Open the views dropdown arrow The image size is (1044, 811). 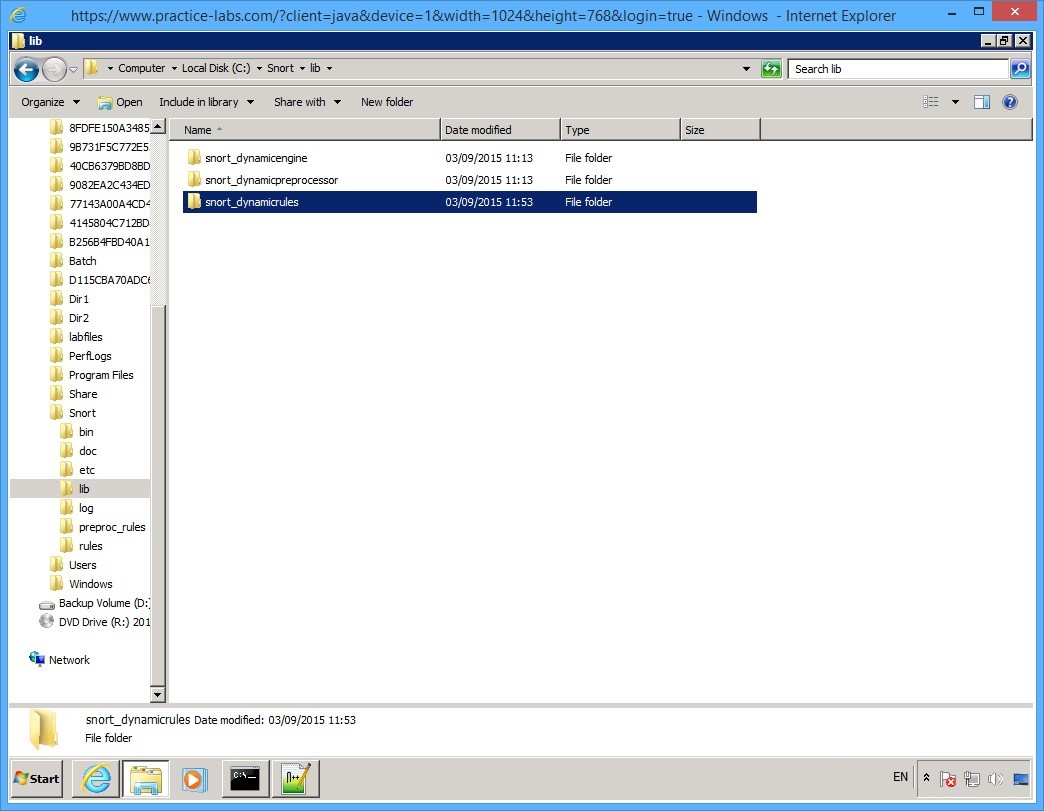click(955, 101)
